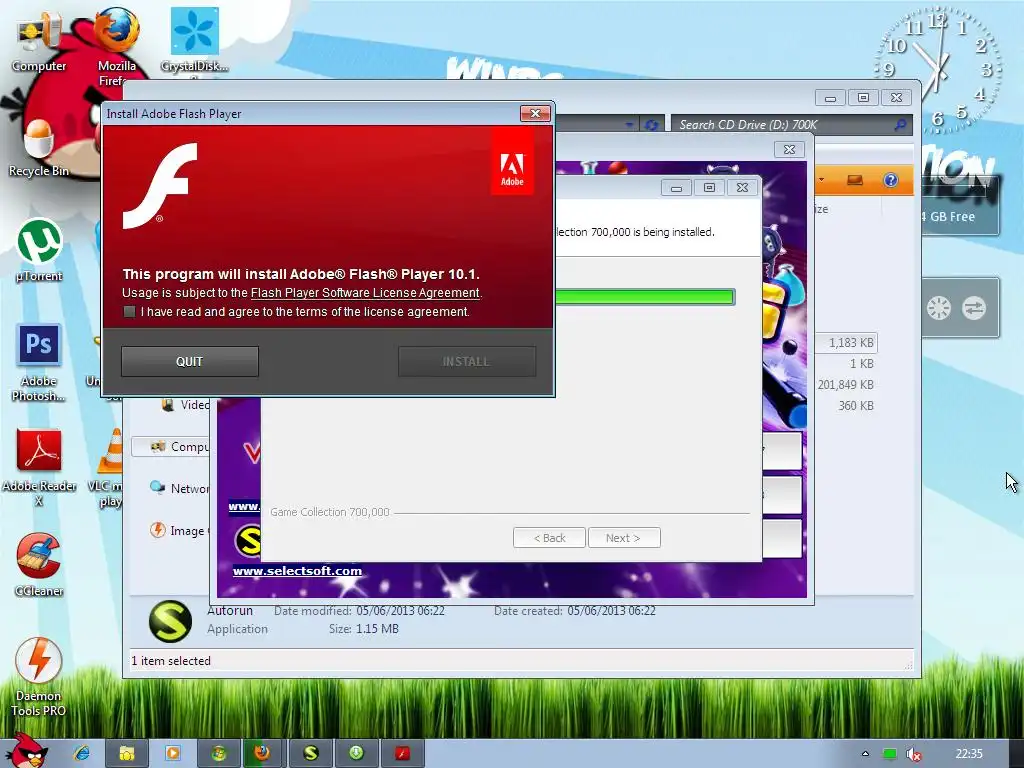Screen dimensions: 1024x768
Task: Open Explorer help with the question mark icon
Action: 890,180
